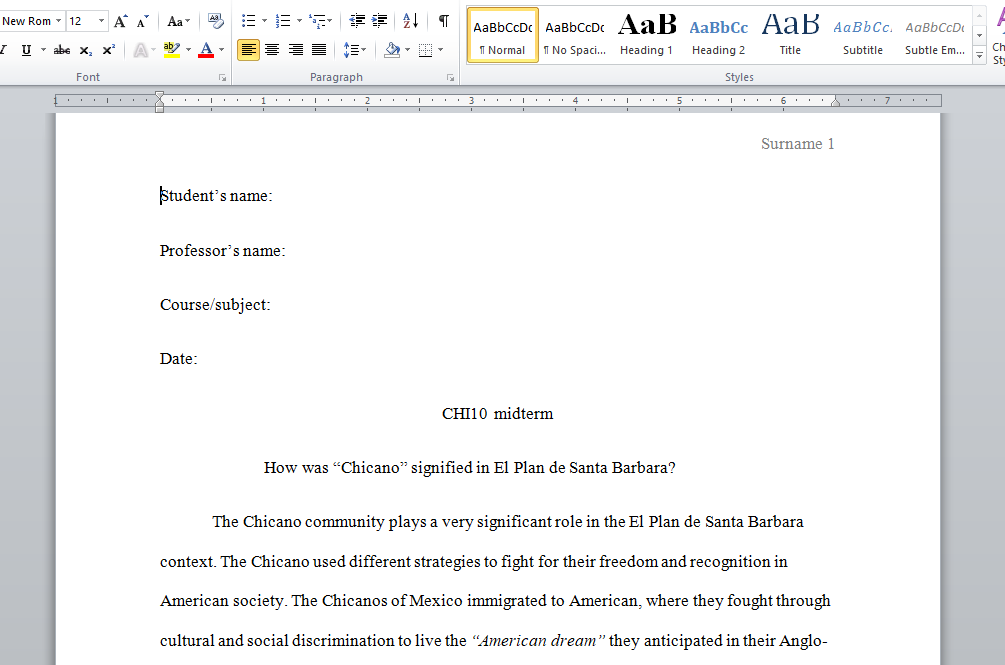
Task: Open Font dialog launcher
Action: click(x=222, y=78)
